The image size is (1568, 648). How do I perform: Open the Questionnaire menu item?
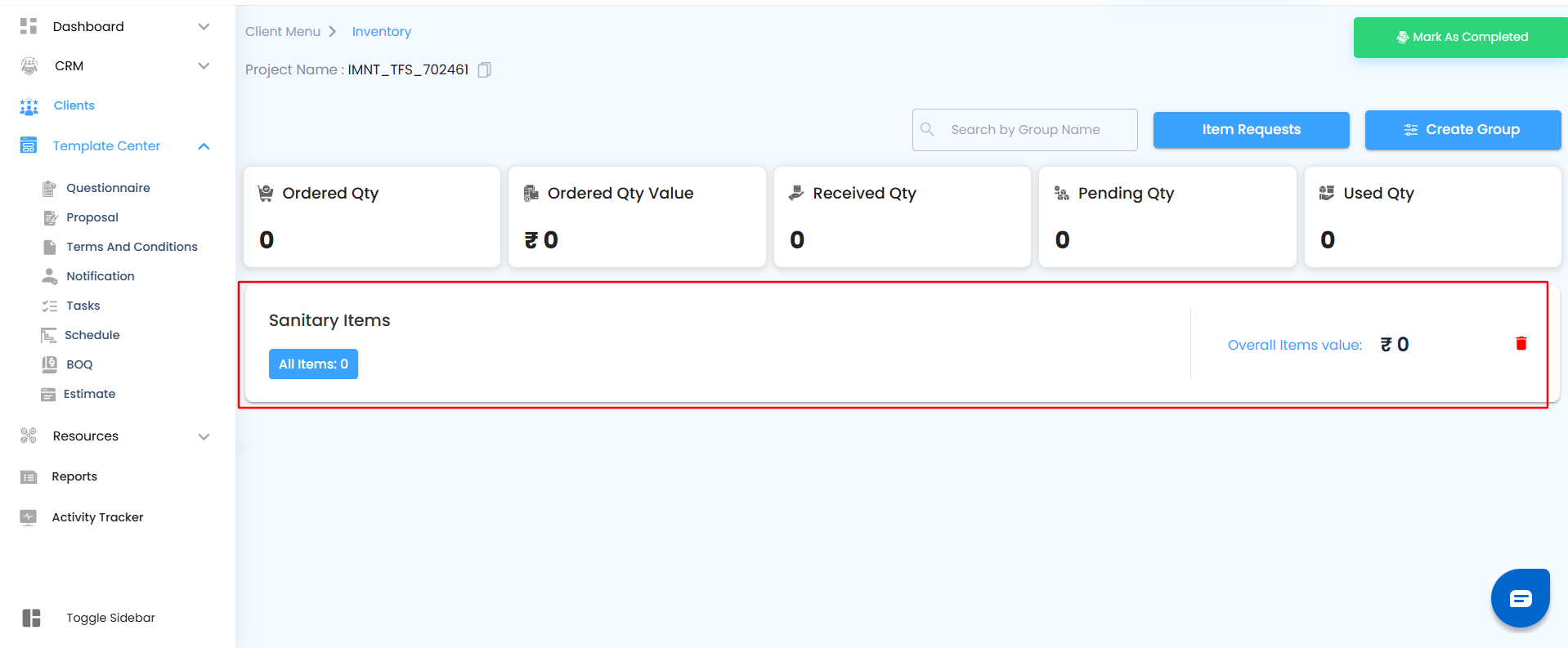click(108, 188)
